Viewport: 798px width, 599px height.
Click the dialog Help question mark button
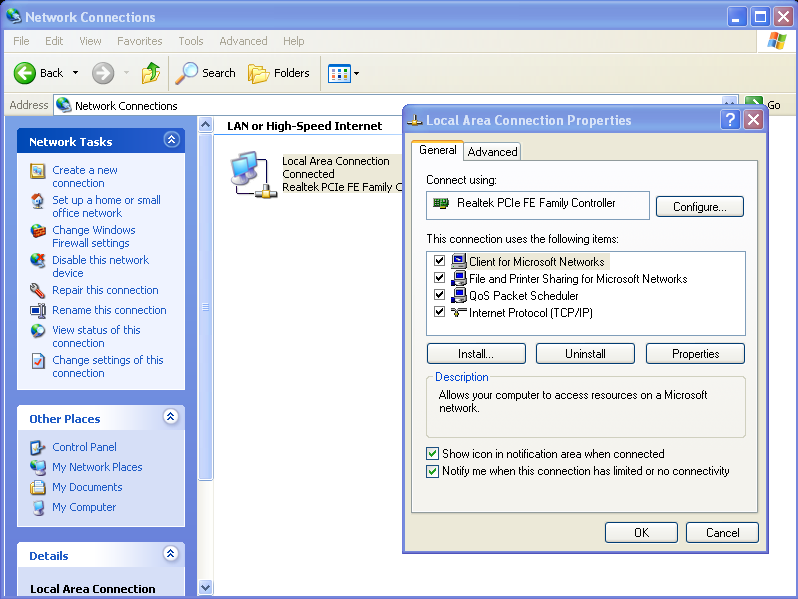tap(730, 120)
